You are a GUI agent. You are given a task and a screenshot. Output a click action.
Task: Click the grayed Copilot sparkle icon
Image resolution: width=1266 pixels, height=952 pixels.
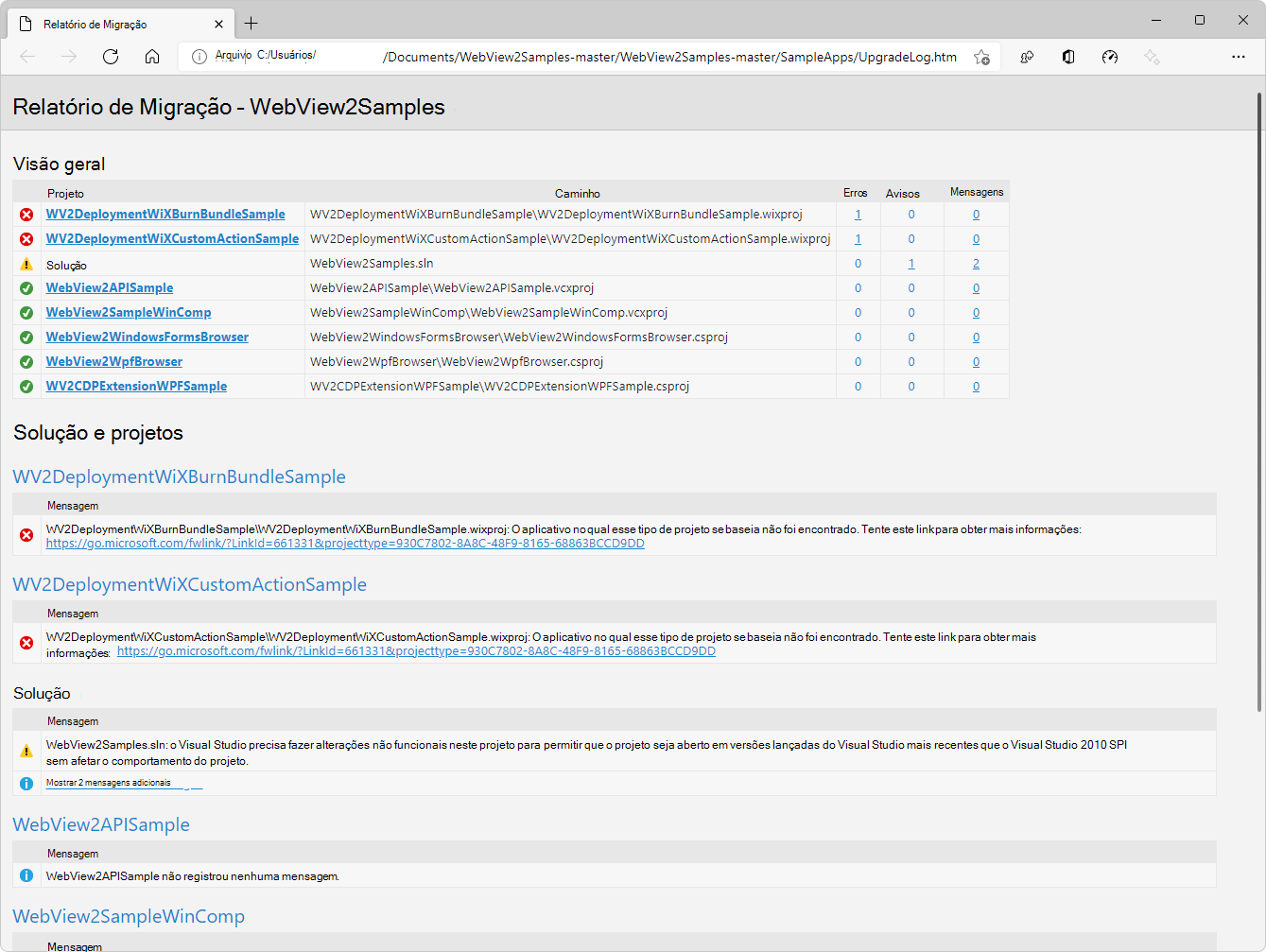(x=1152, y=57)
